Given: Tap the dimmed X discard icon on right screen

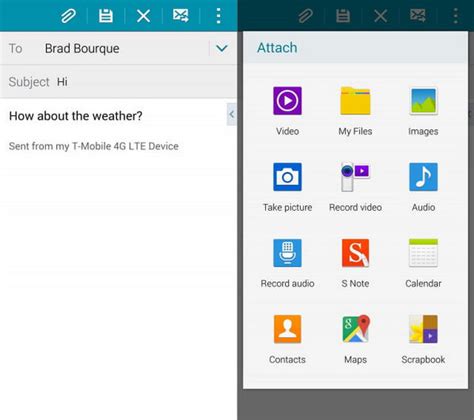Looking at the screenshot, I should (381, 16).
